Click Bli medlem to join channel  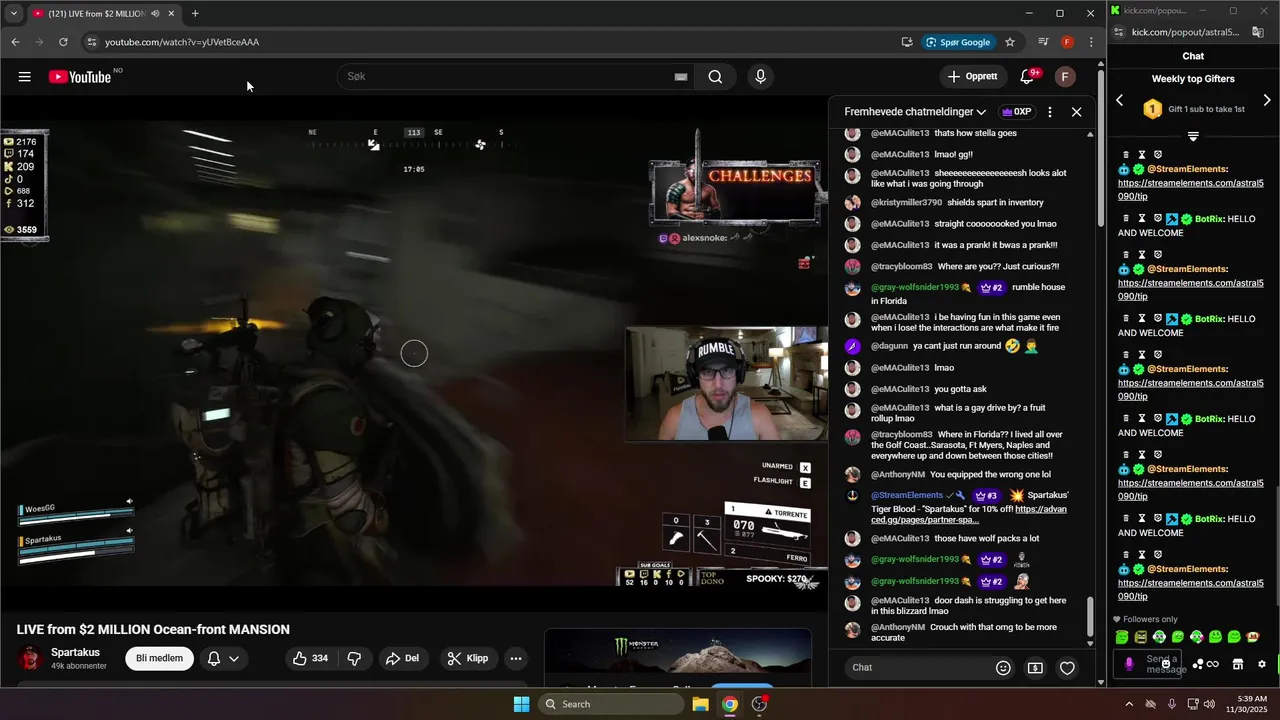click(x=160, y=658)
